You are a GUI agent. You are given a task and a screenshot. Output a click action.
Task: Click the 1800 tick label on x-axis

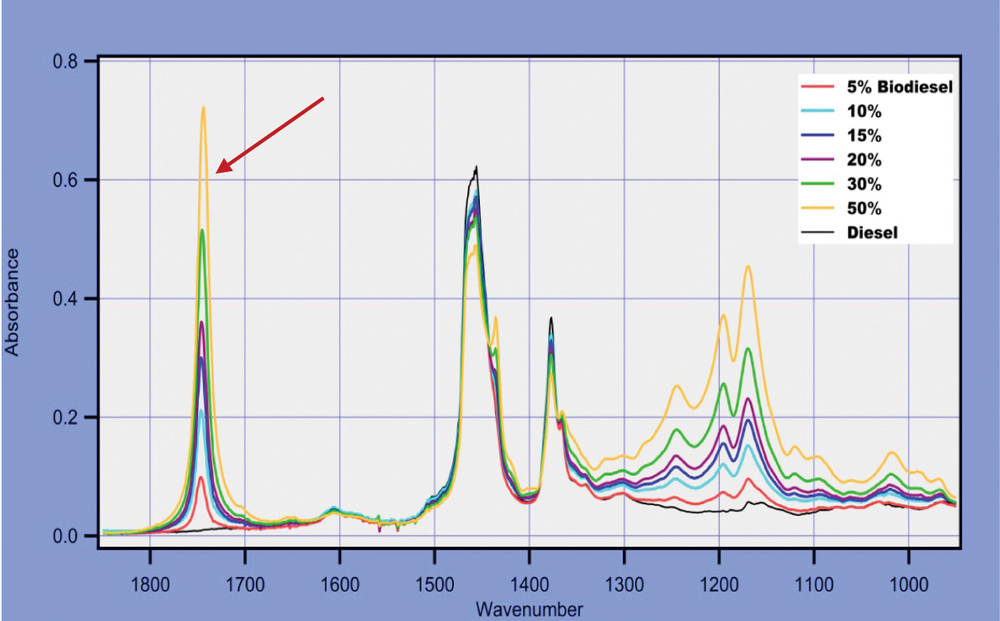150,580
